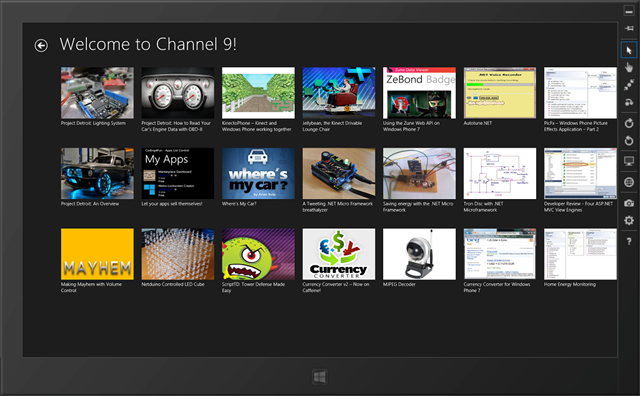The height and width of the screenshot is (396, 640).
Task: Click 'ScriptTD: Tower Defense Made Easy' caption
Action: pos(253,287)
